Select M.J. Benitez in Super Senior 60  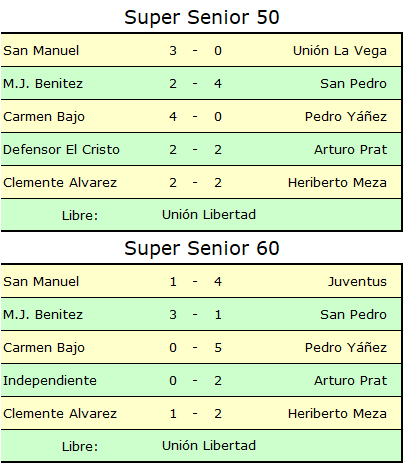[43, 315]
